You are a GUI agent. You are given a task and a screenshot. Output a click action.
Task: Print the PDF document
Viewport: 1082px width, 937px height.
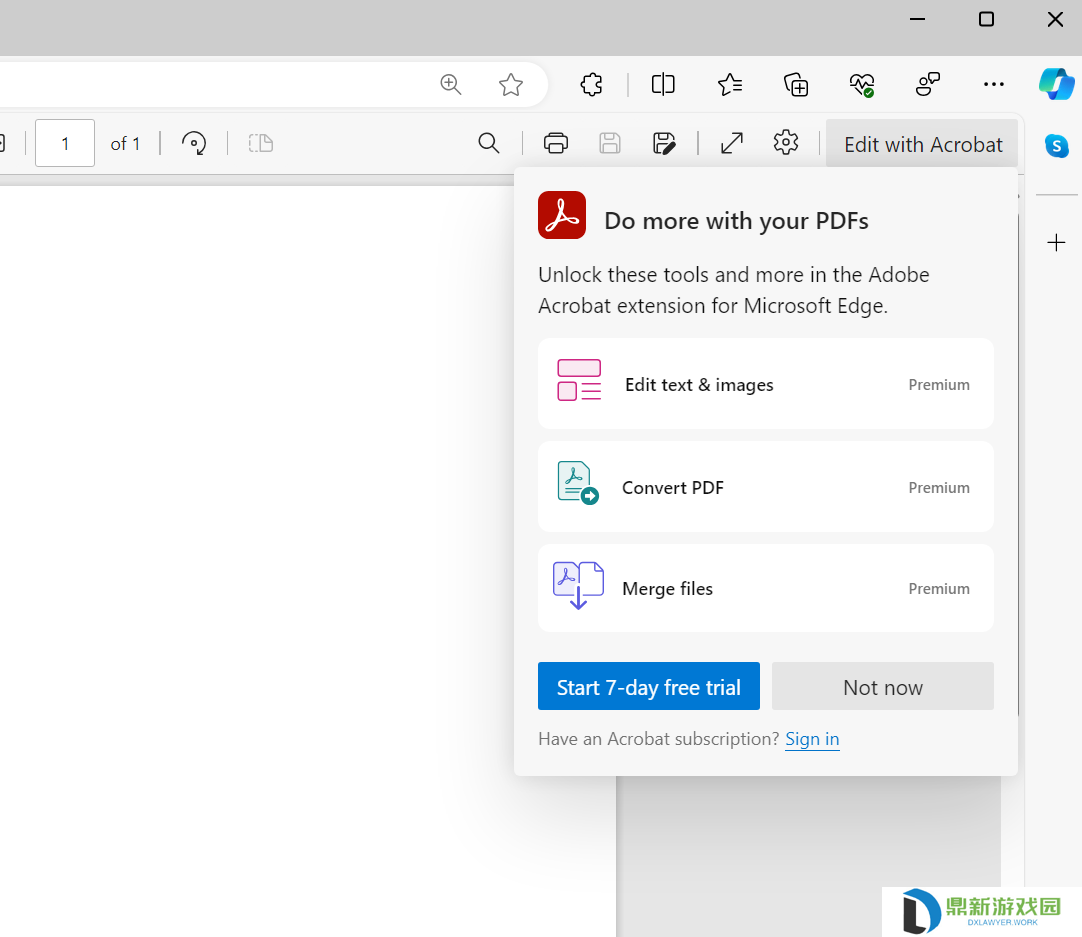point(555,143)
